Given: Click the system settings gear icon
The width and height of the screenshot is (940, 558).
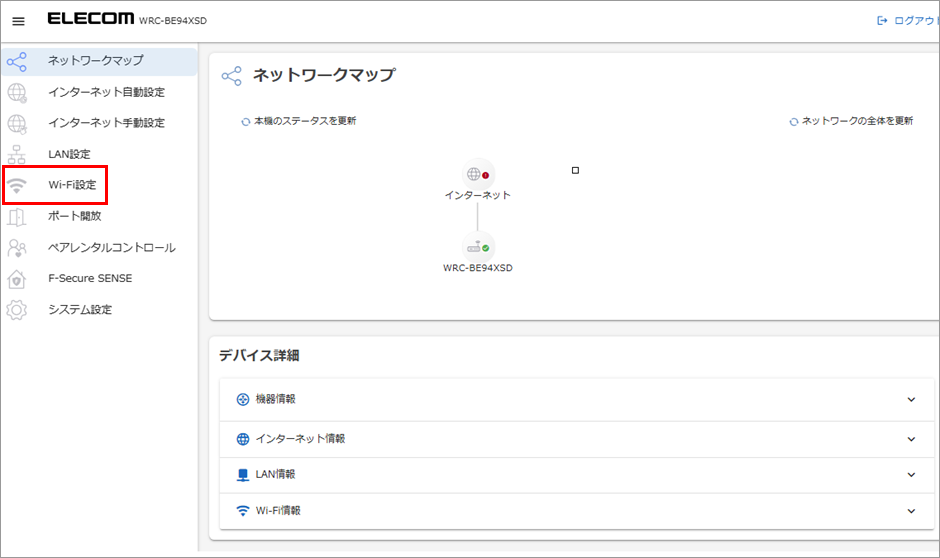Looking at the screenshot, I should tap(17, 310).
